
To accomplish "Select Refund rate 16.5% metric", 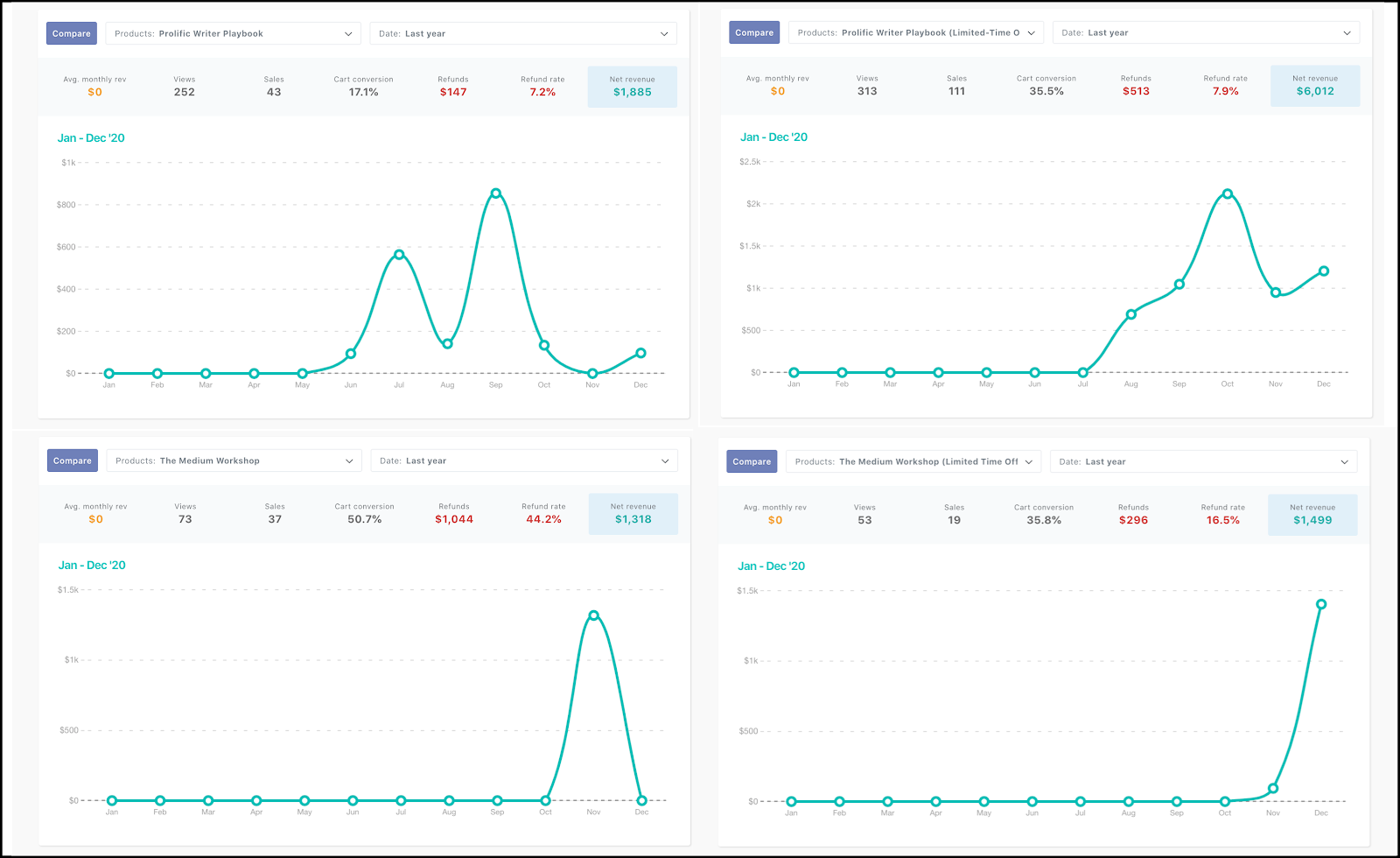I will 1222,515.
